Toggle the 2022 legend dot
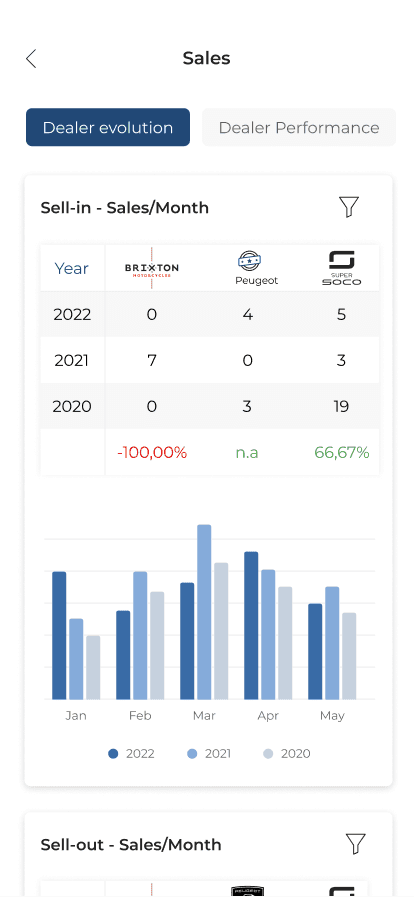The width and height of the screenshot is (414, 897). tap(113, 754)
